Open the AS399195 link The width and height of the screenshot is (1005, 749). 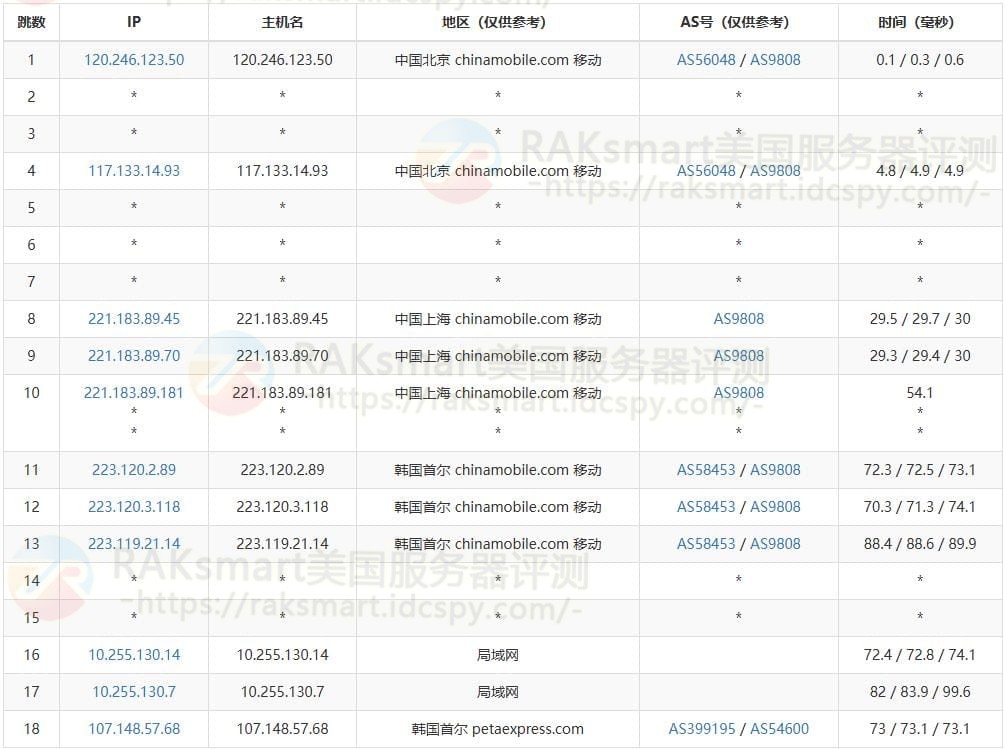click(702, 729)
